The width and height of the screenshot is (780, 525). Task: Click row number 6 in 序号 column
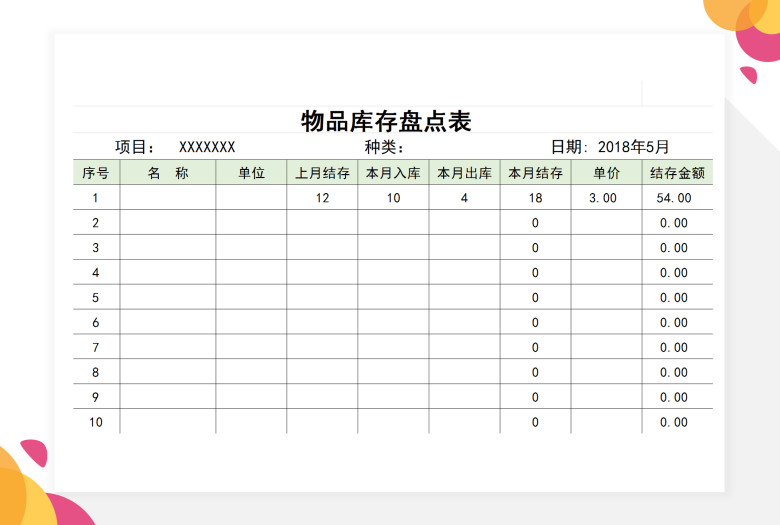[x=96, y=322]
